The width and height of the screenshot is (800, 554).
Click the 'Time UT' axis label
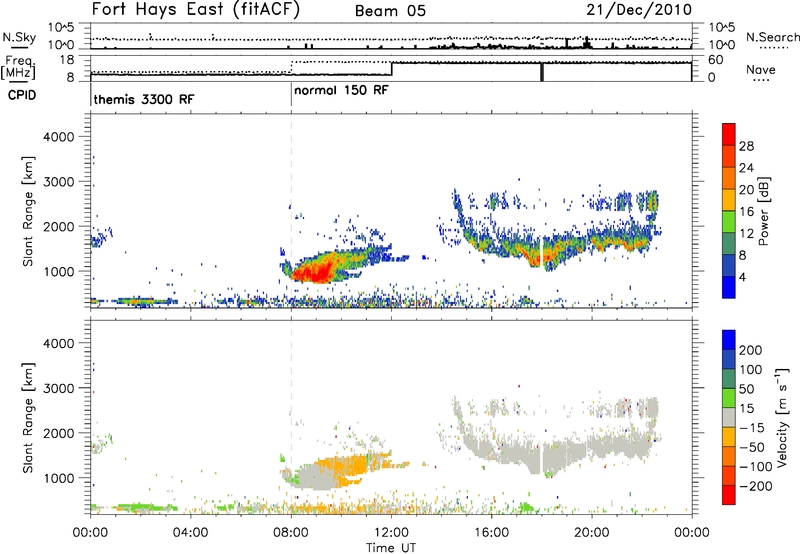tap(391, 547)
